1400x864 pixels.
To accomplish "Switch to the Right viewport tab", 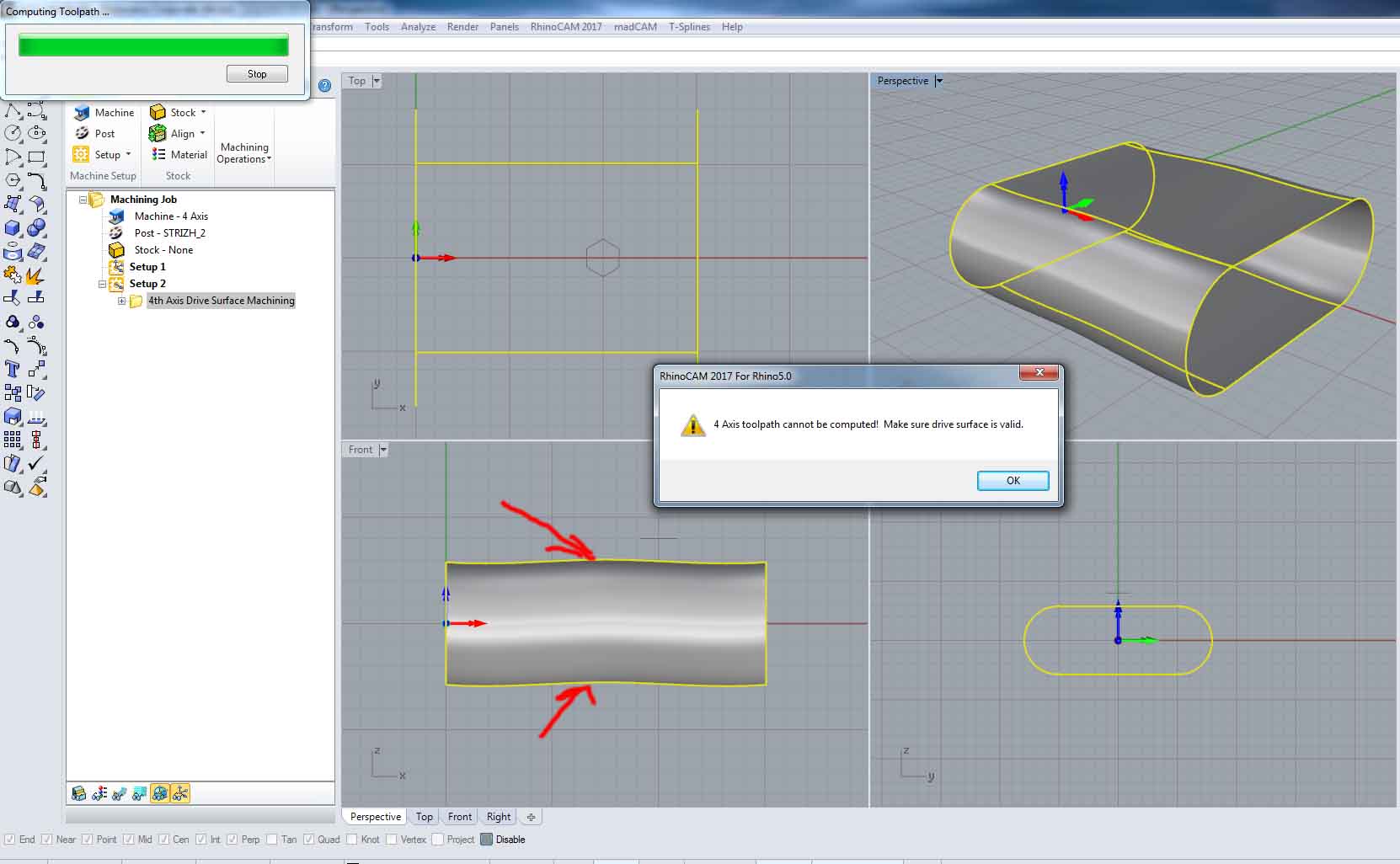I will click(x=498, y=817).
